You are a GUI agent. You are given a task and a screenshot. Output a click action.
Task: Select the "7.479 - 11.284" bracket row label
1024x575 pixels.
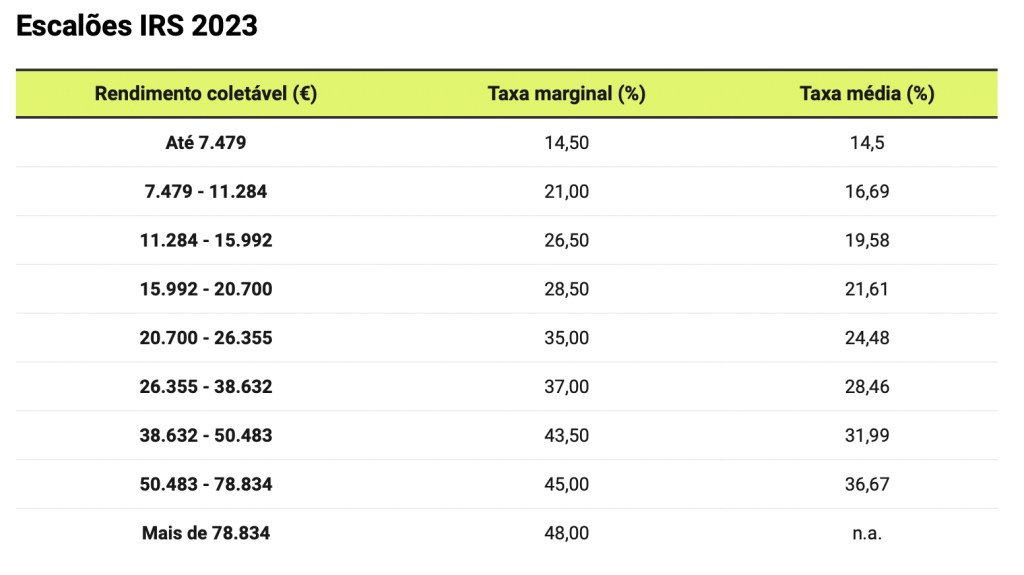click(206, 192)
